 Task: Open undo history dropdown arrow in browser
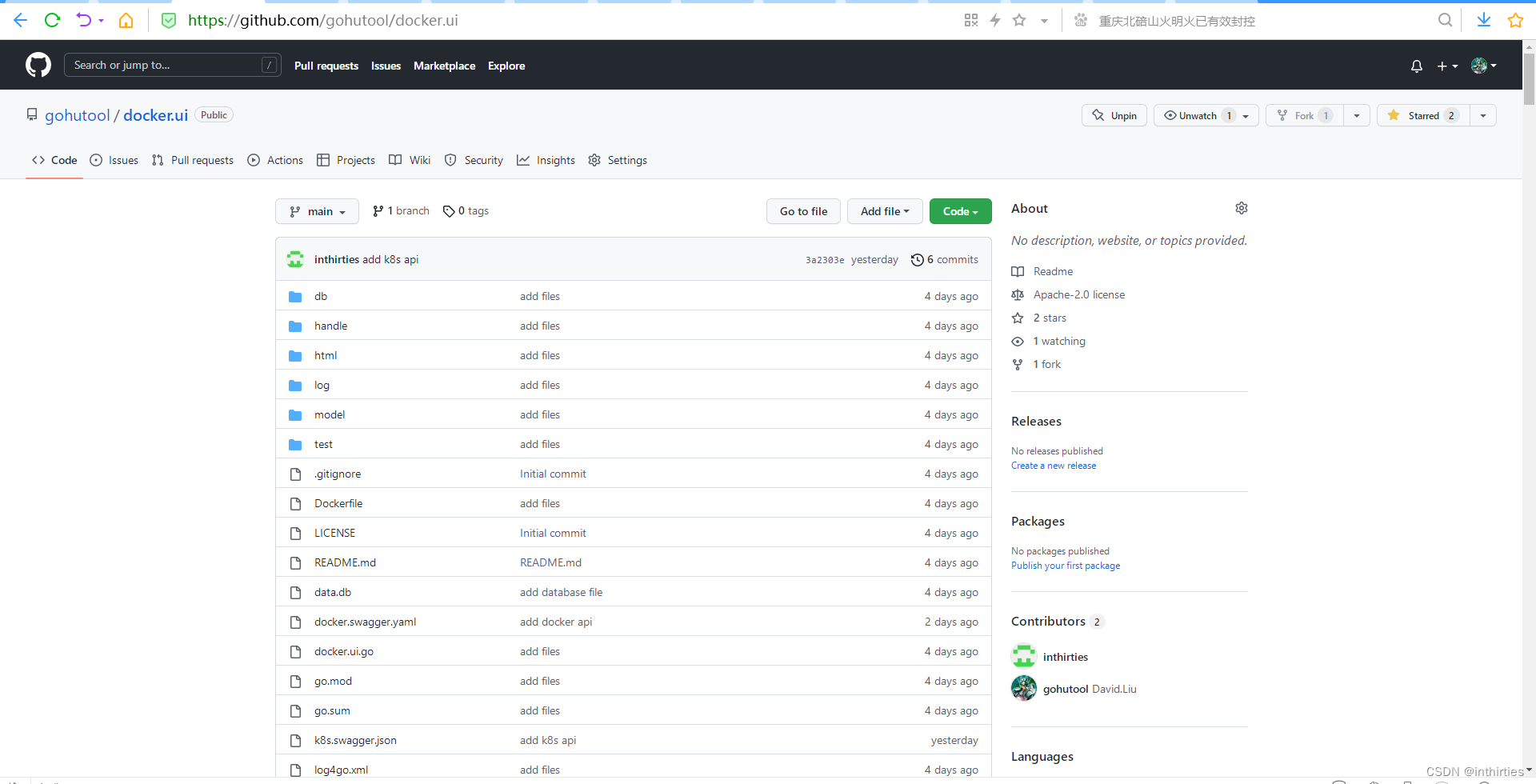[102, 20]
